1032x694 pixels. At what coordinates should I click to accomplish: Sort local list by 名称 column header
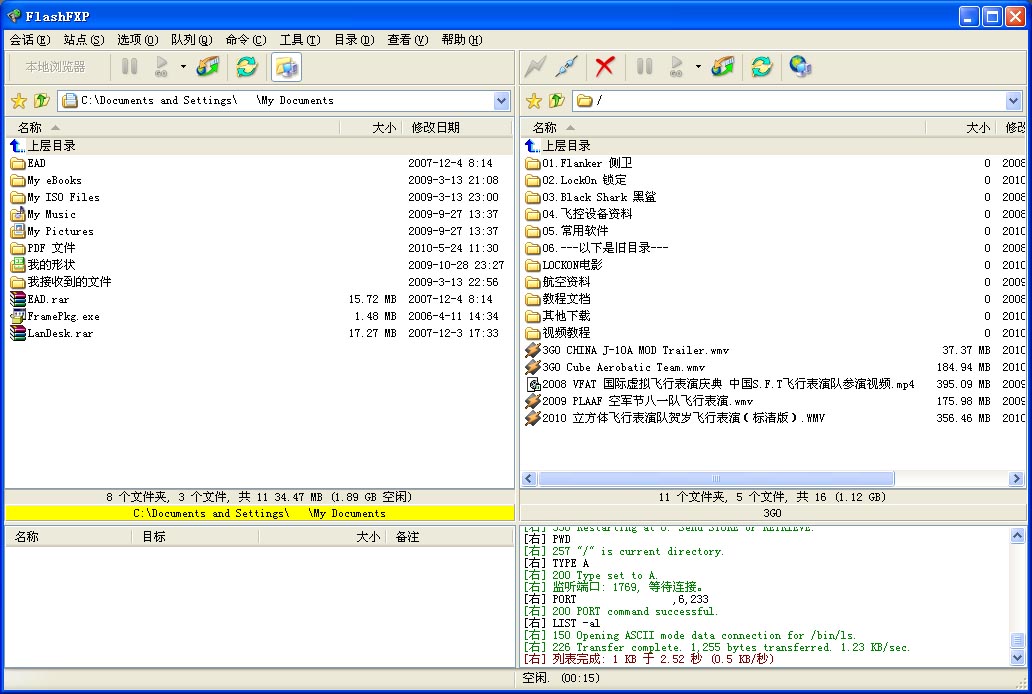tap(172, 128)
